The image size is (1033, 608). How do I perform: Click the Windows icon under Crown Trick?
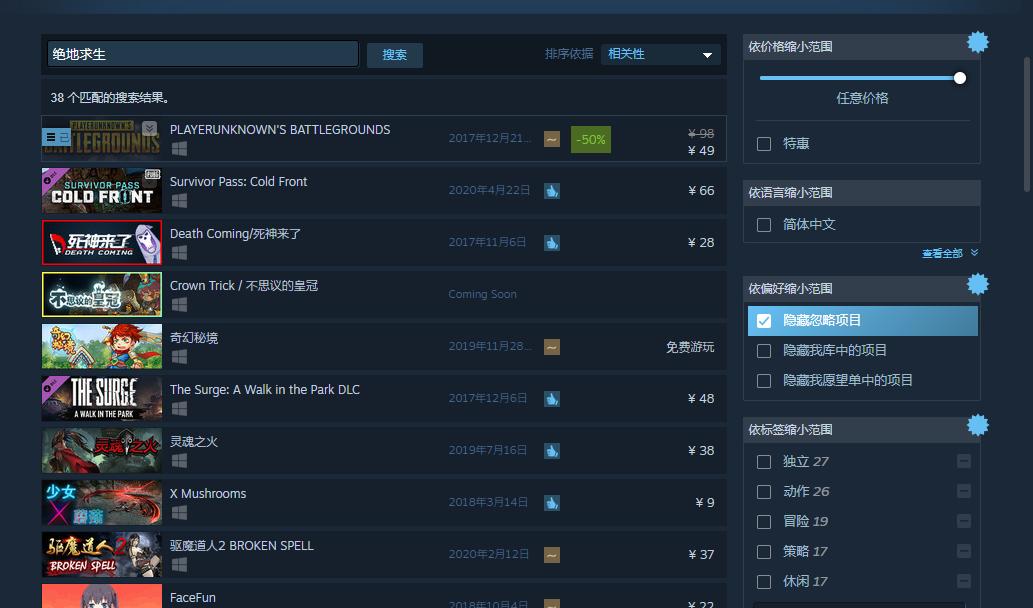tap(179, 305)
